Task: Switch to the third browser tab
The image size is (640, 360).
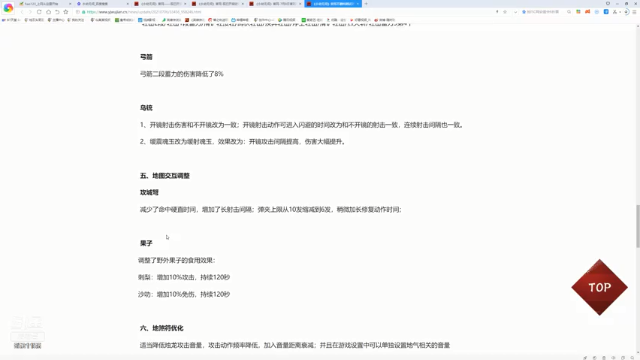Action: (x=160, y=4)
